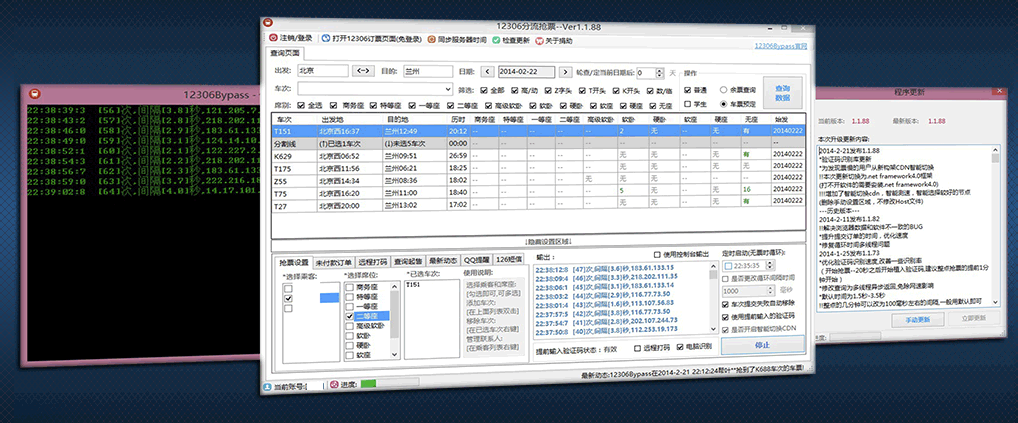Click the 出发 departure station input field
The width and height of the screenshot is (1018, 423).
tap(321, 71)
